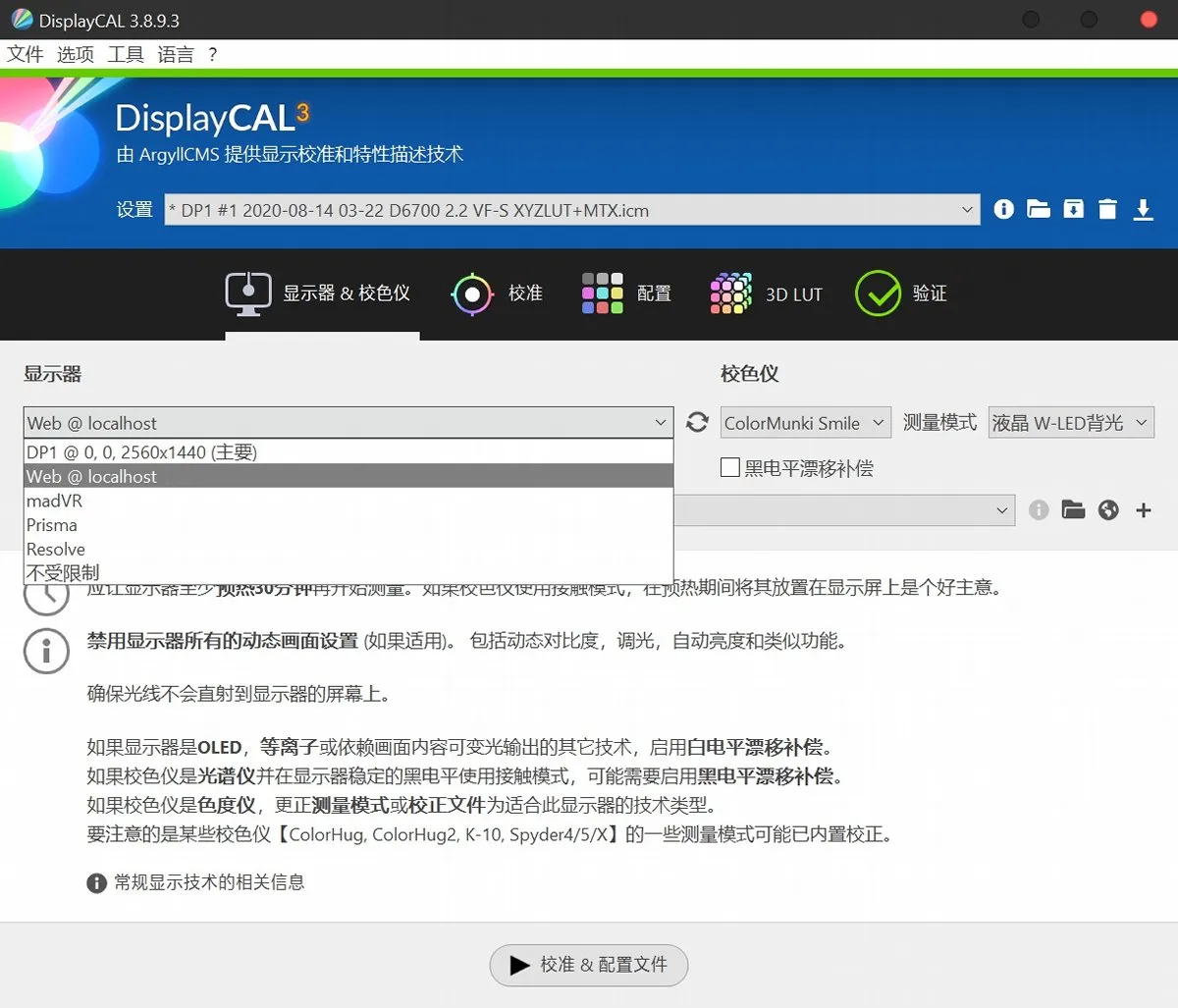Switch to 验证 tab
This screenshot has height=1008, width=1178.
901,293
